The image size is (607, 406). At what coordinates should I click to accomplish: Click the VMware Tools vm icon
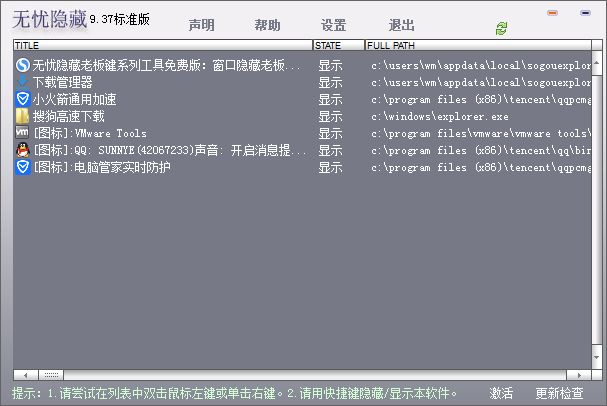pos(22,133)
